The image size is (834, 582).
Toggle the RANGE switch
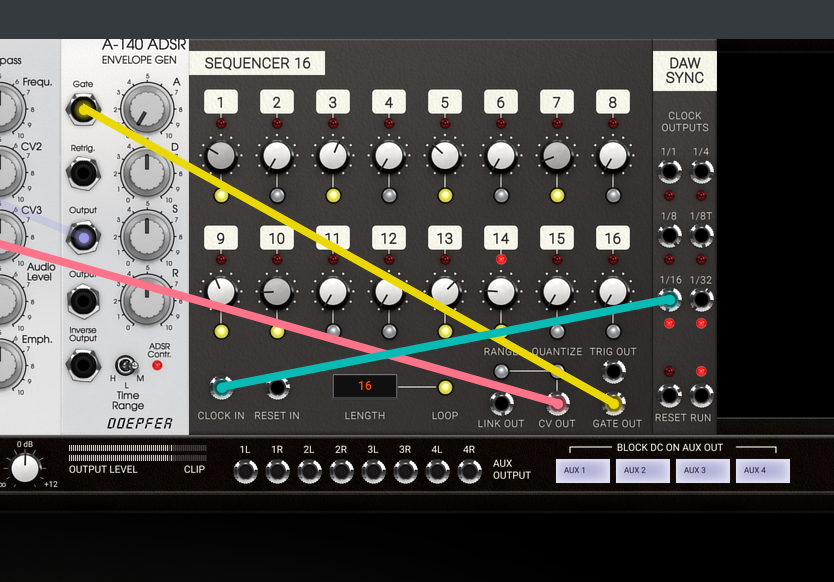501,371
